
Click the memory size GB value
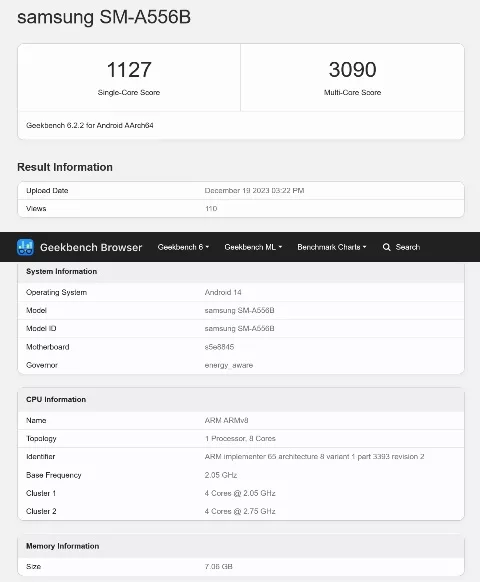pos(218,567)
